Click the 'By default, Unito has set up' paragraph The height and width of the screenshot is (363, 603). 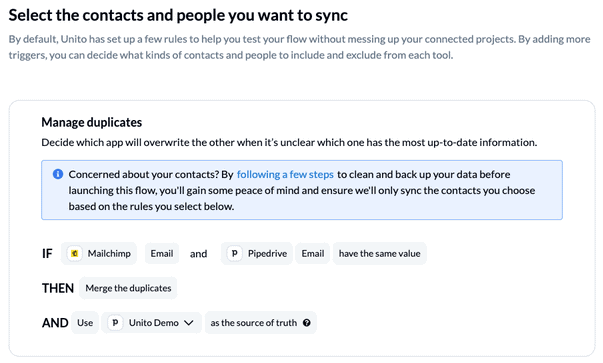click(x=300, y=47)
